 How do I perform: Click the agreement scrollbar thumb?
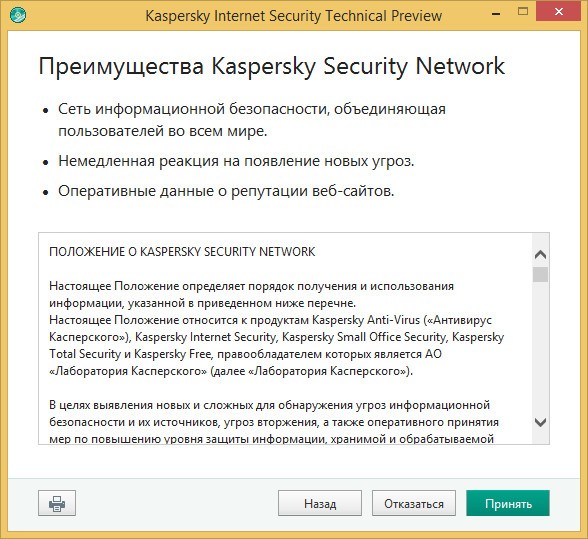[540, 274]
